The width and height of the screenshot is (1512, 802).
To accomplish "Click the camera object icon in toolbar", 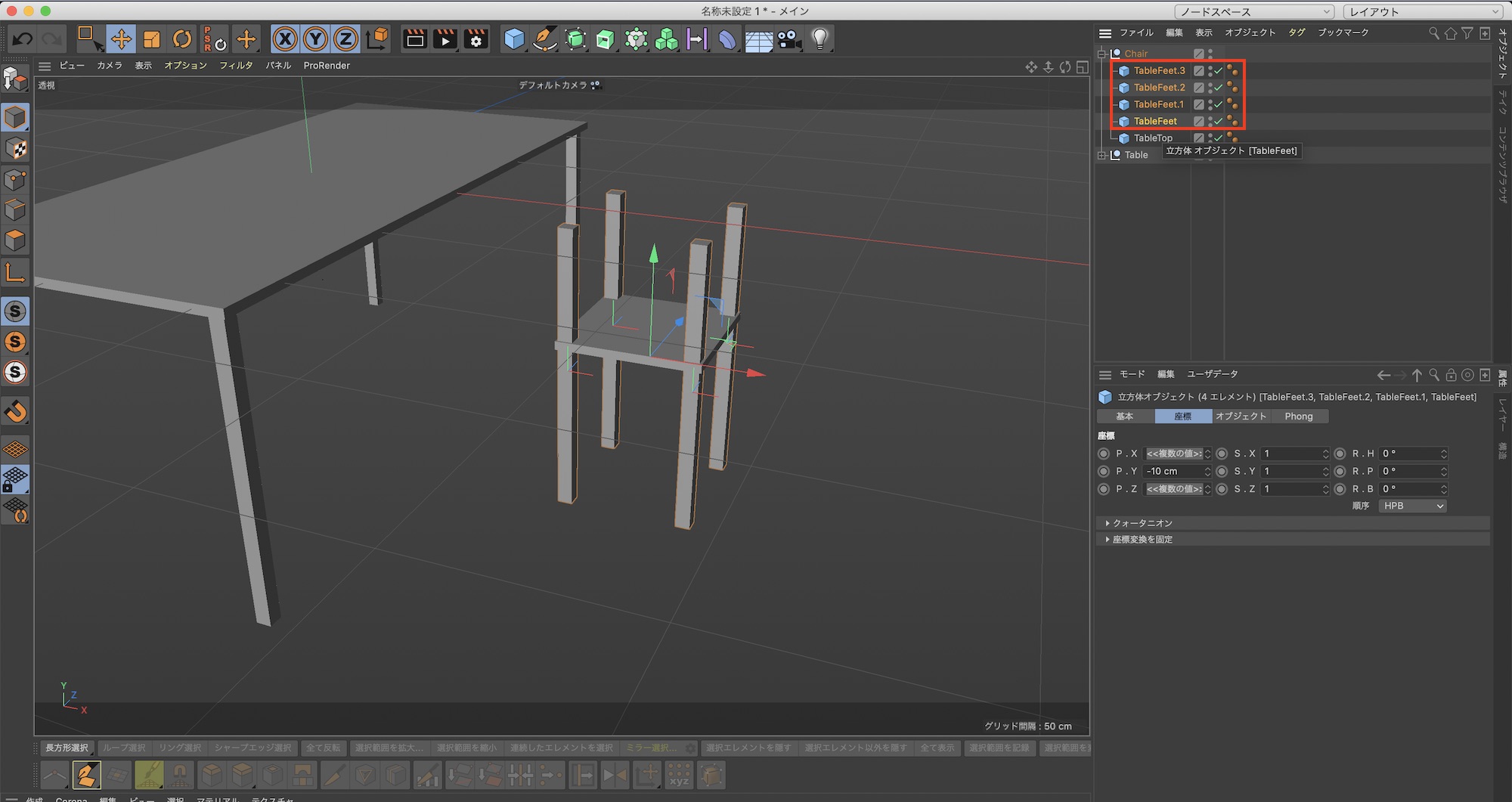I will (789, 39).
